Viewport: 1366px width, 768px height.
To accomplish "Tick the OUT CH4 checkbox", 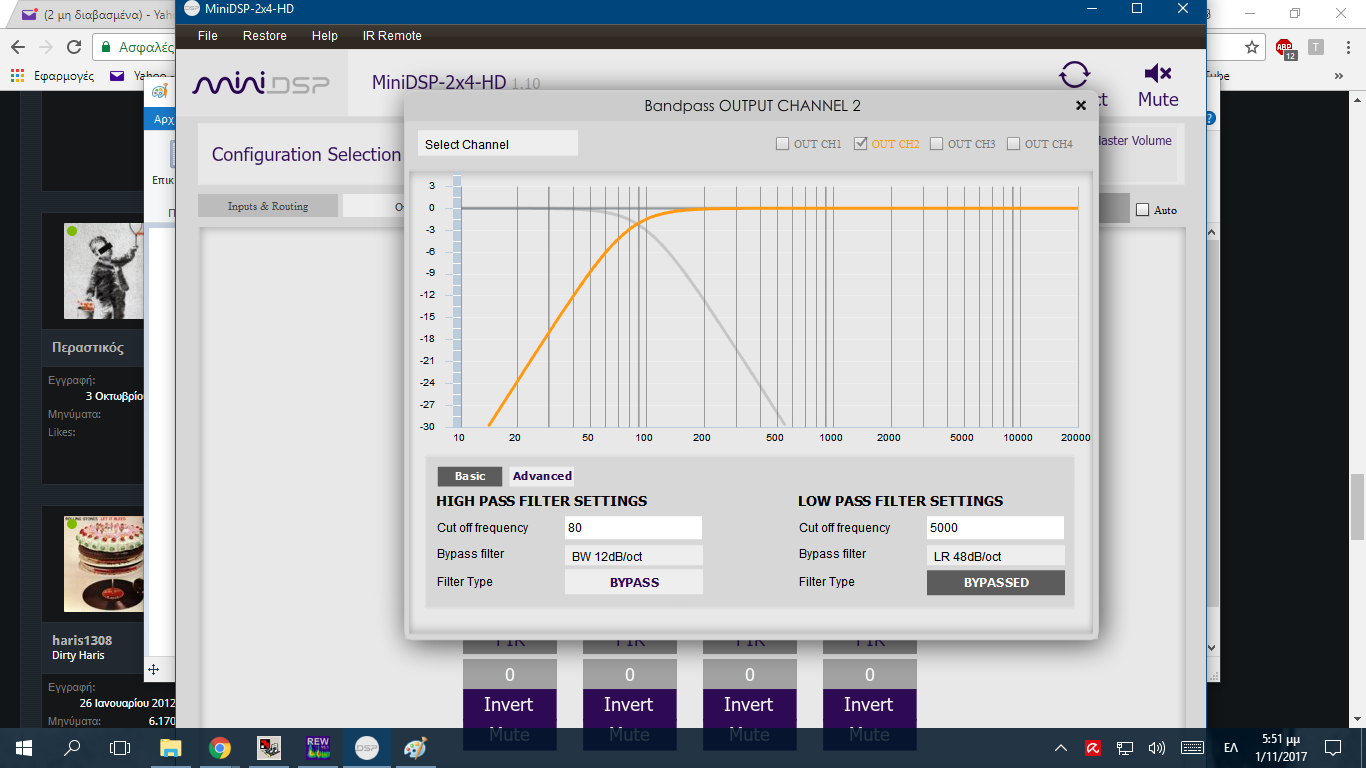I will point(1014,144).
